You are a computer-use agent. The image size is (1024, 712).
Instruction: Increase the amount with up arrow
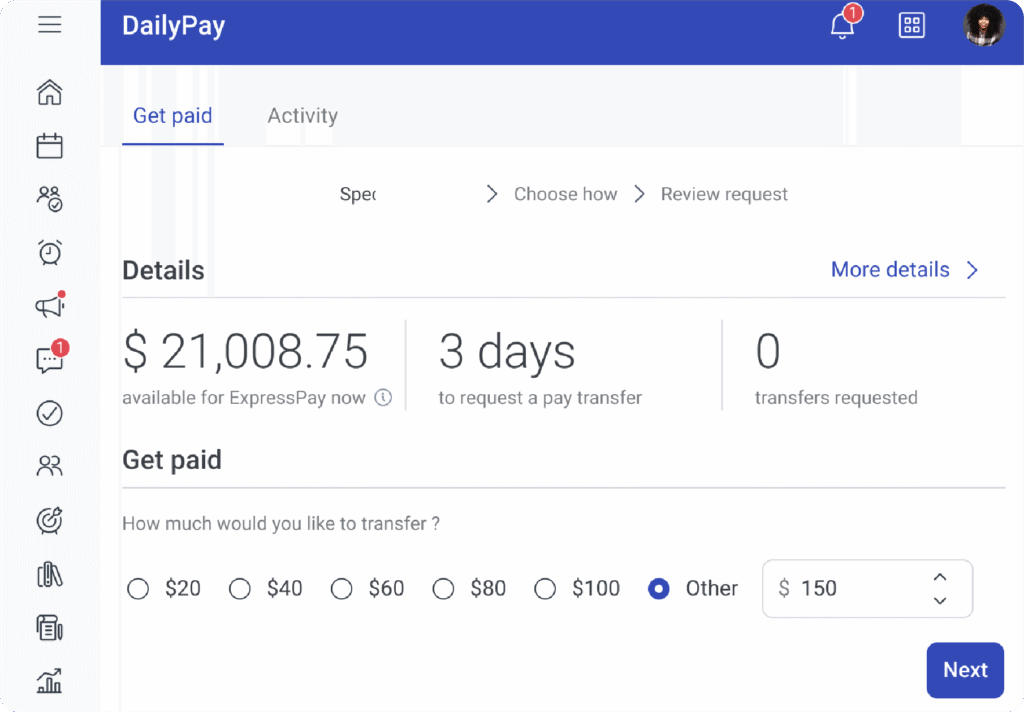[939, 577]
